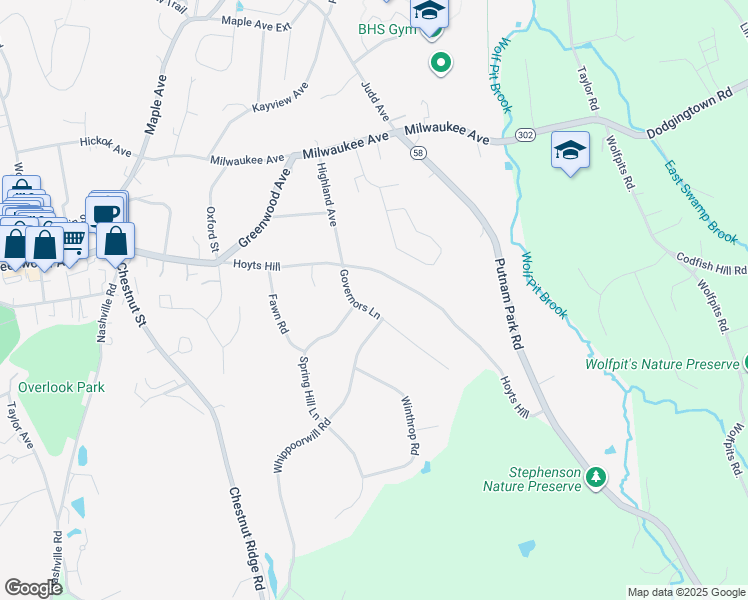Select the shopping bag marker on Chestnut St
This screenshot has width=748, height=600.
115,242
